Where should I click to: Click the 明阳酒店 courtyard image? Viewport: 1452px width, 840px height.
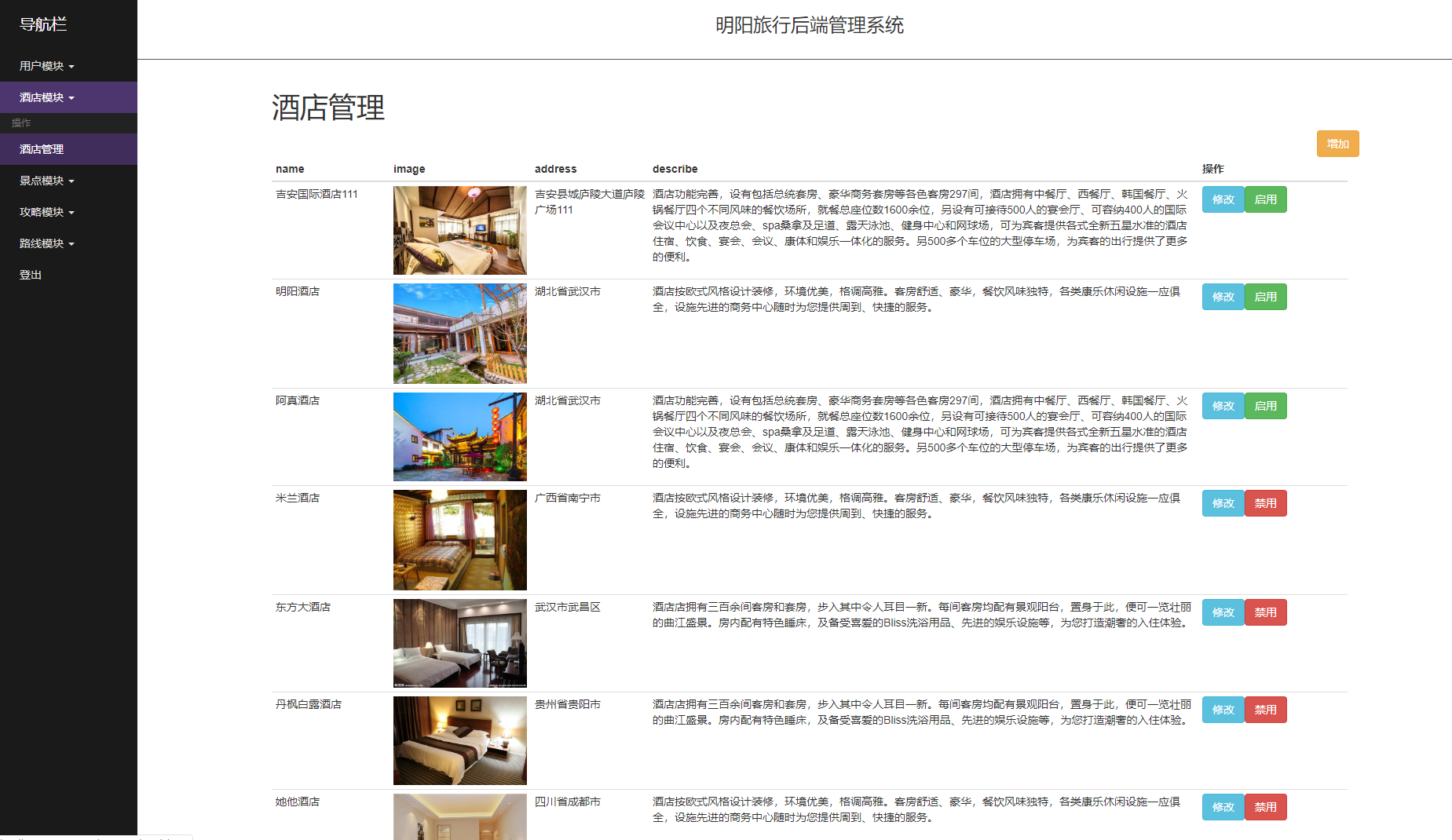459,333
